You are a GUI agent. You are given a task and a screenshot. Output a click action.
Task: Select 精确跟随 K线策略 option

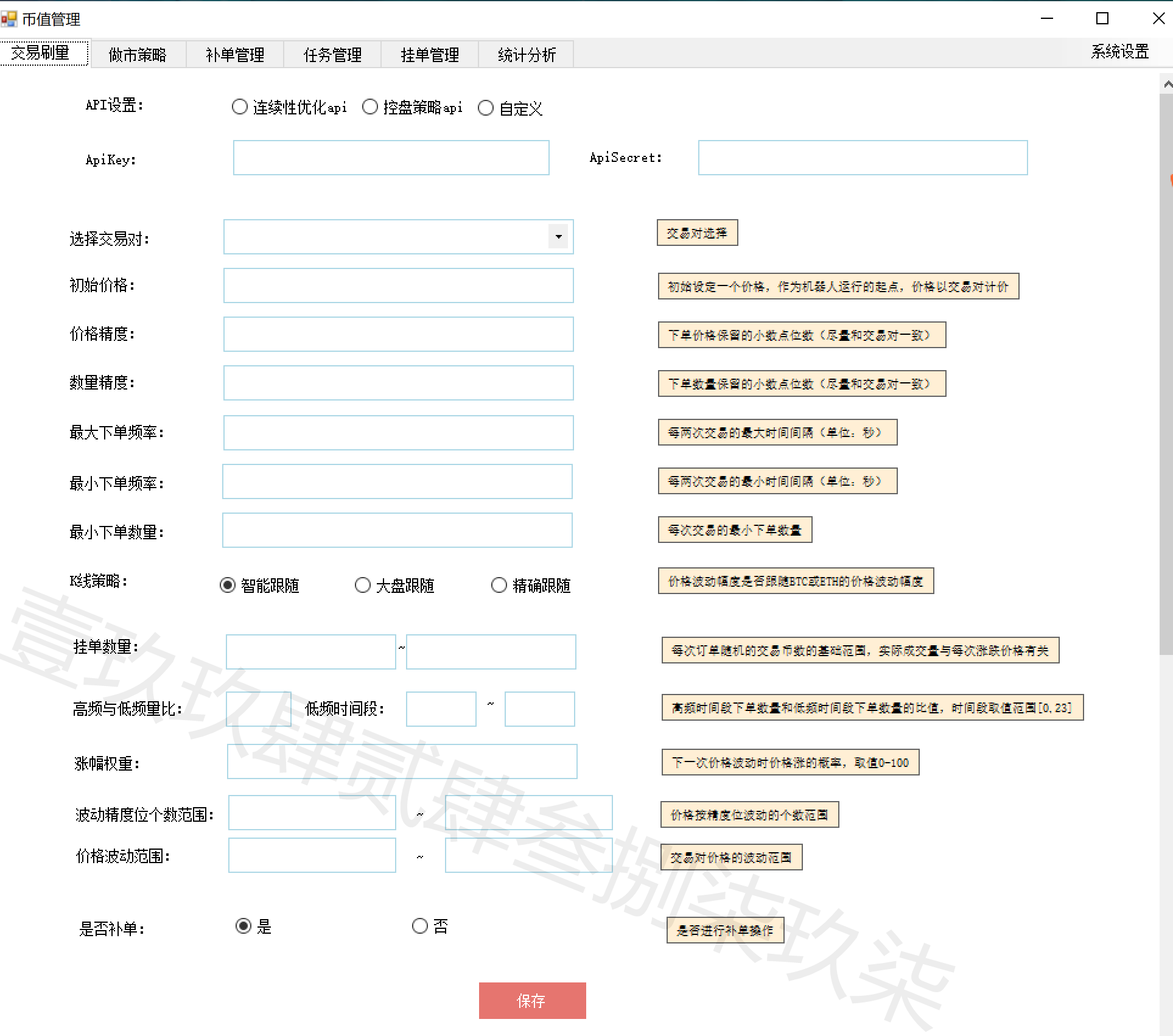(499, 585)
